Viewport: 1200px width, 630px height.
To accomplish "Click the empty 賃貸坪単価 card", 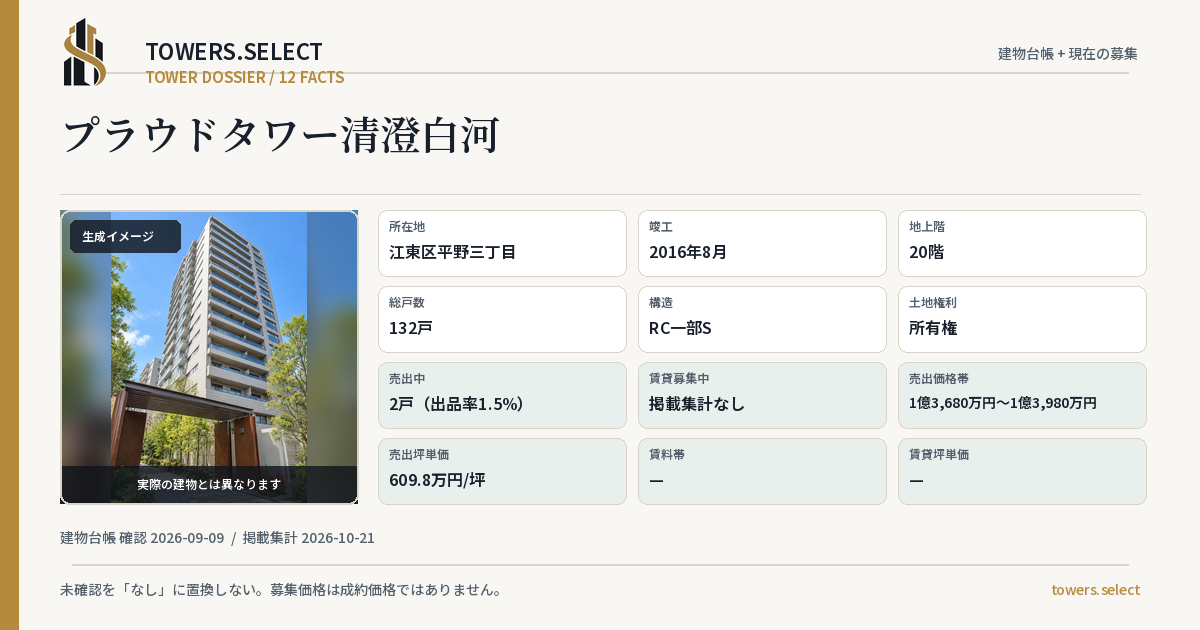I will [x=1022, y=471].
